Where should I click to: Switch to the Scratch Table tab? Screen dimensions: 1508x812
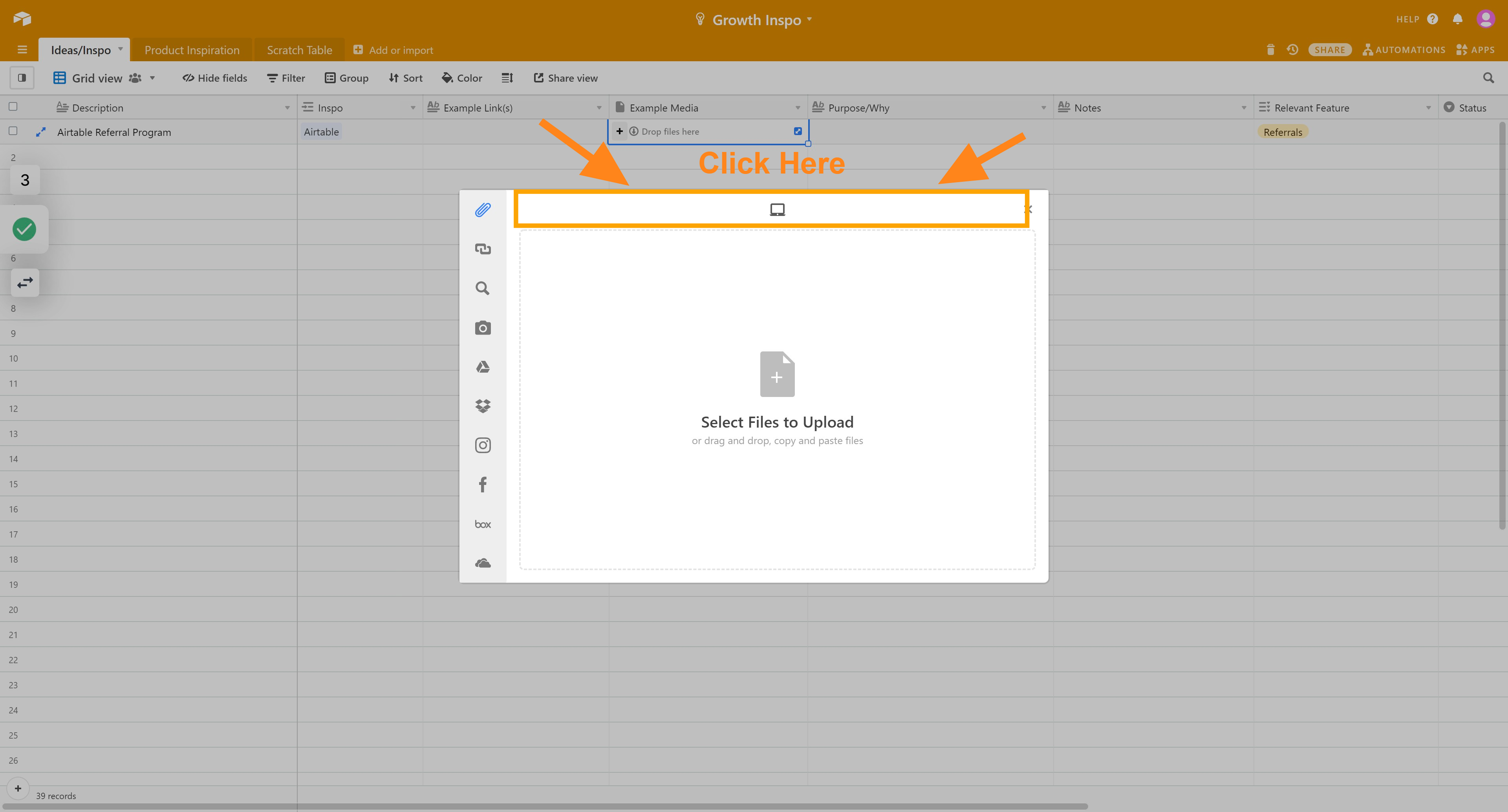click(299, 50)
